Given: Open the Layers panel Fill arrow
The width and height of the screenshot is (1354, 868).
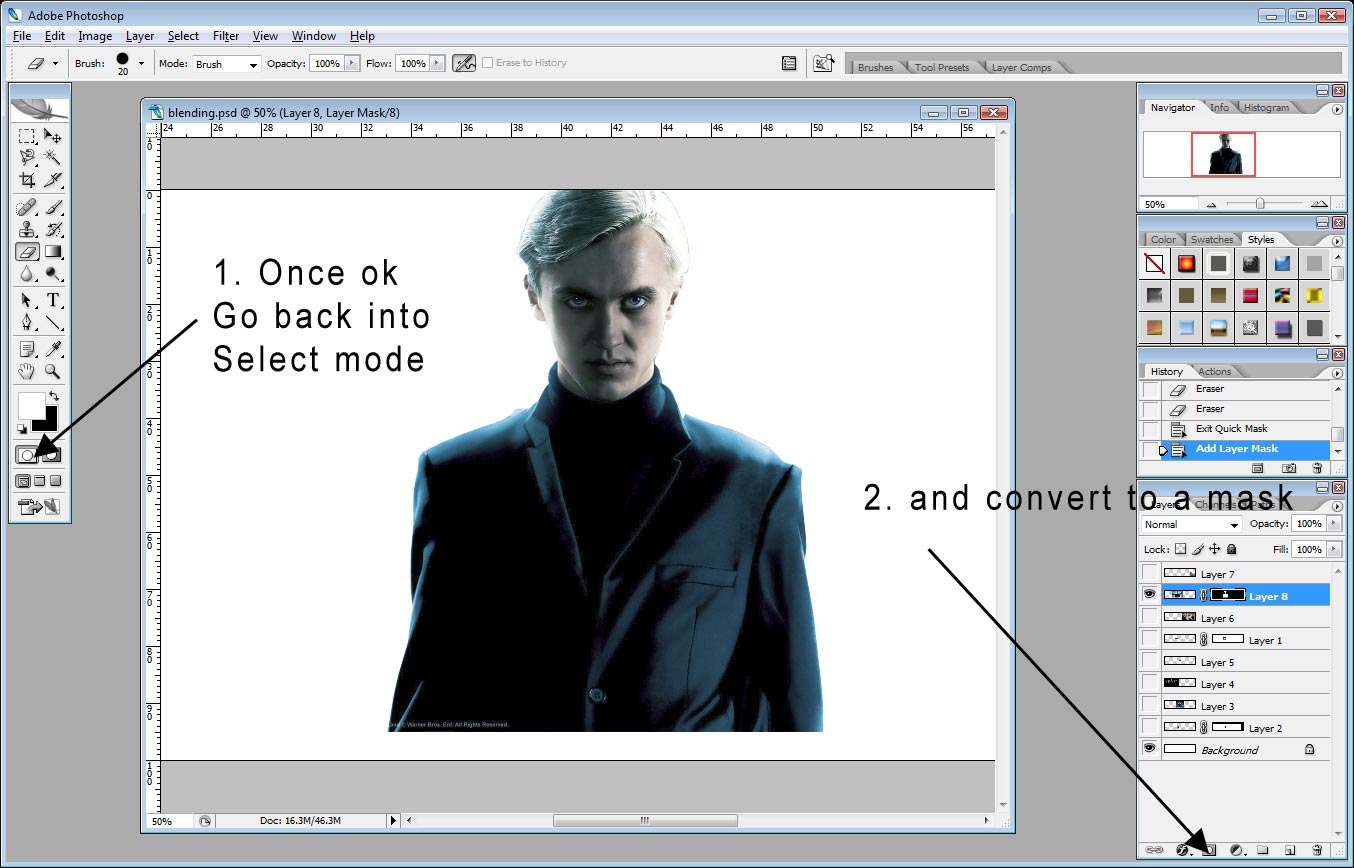Looking at the screenshot, I should click(1332, 549).
